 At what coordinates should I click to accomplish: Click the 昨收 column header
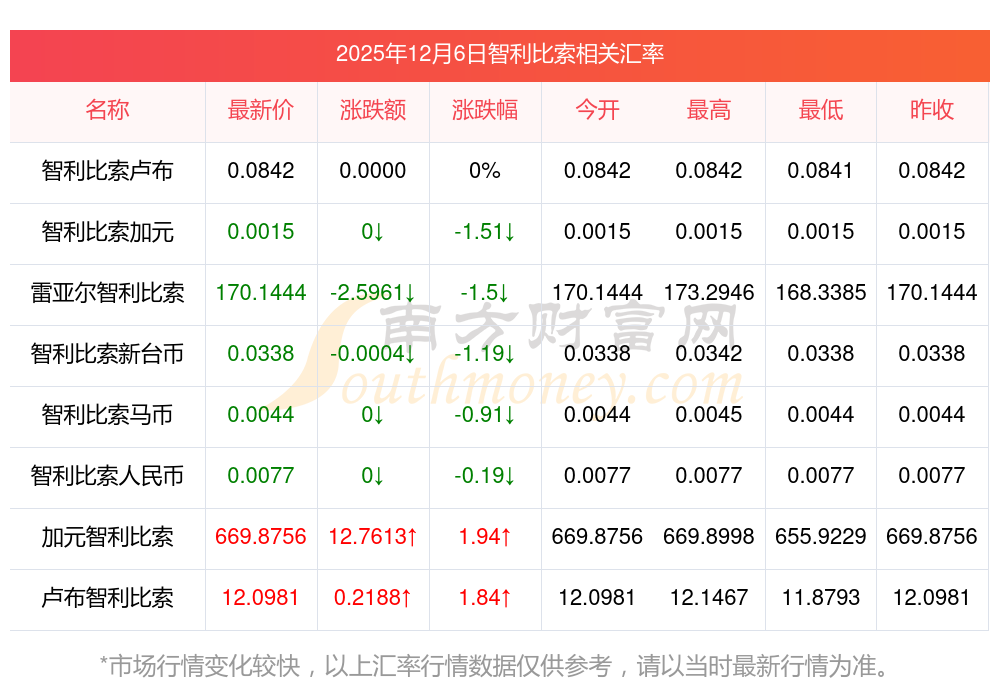coord(932,110)
